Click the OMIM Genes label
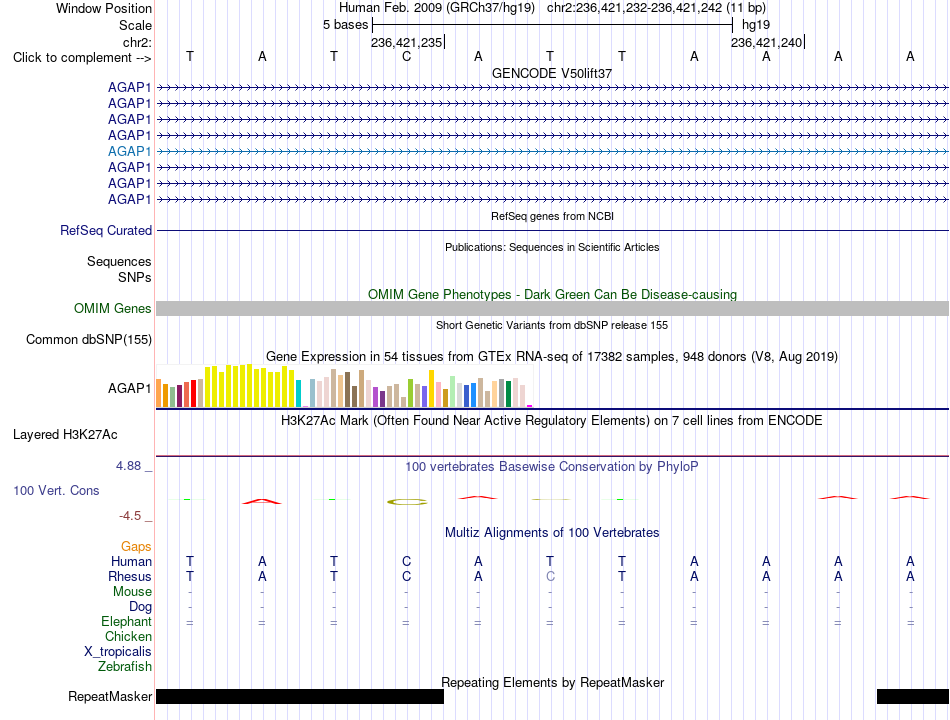950x720 pixels. pos(113,308)
